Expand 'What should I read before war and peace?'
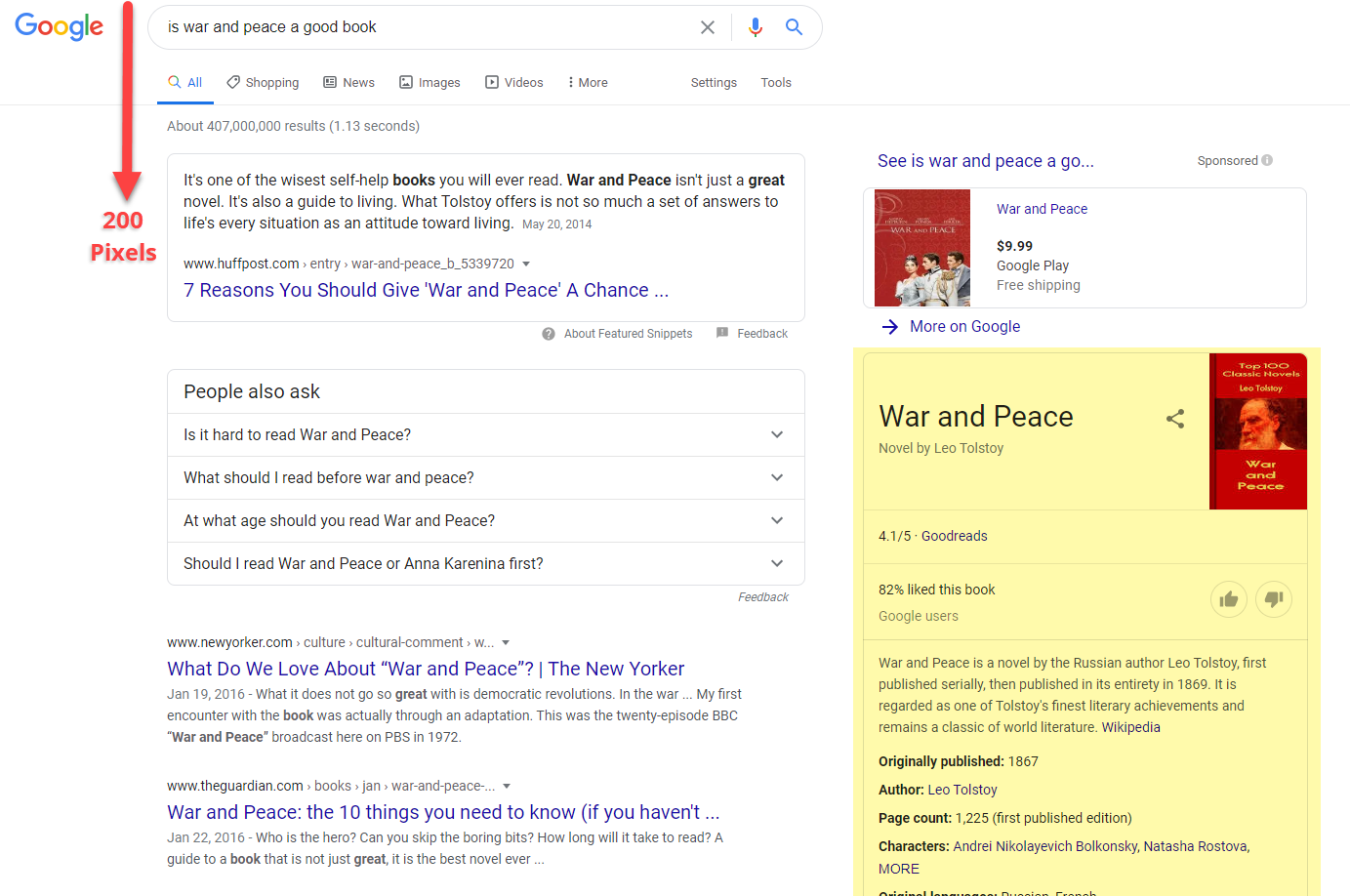Screen dimensions: 1350x896 point(777,478)
